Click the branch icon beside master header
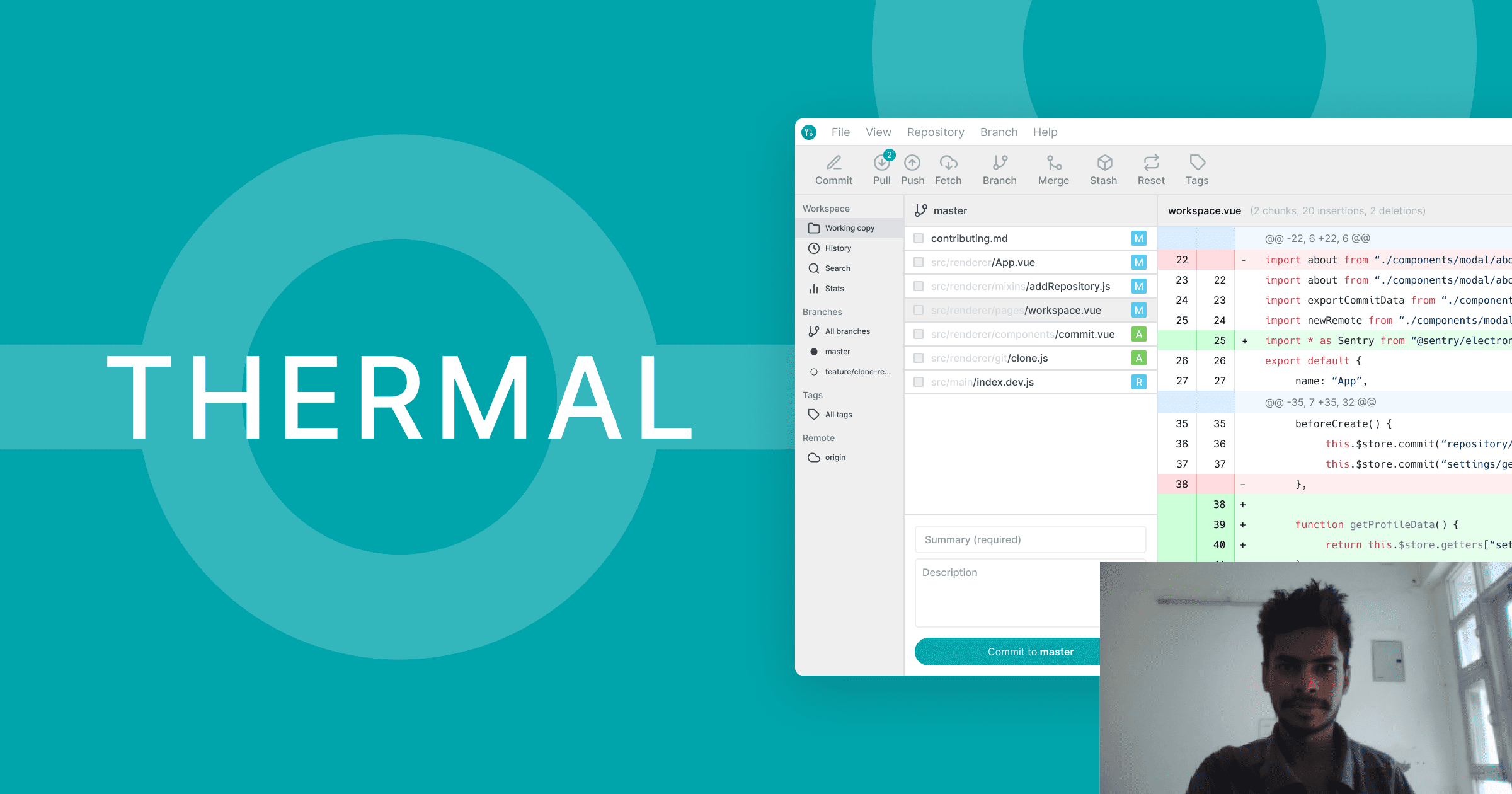The width and height of the screenshot is (1512, 794). 921,210
